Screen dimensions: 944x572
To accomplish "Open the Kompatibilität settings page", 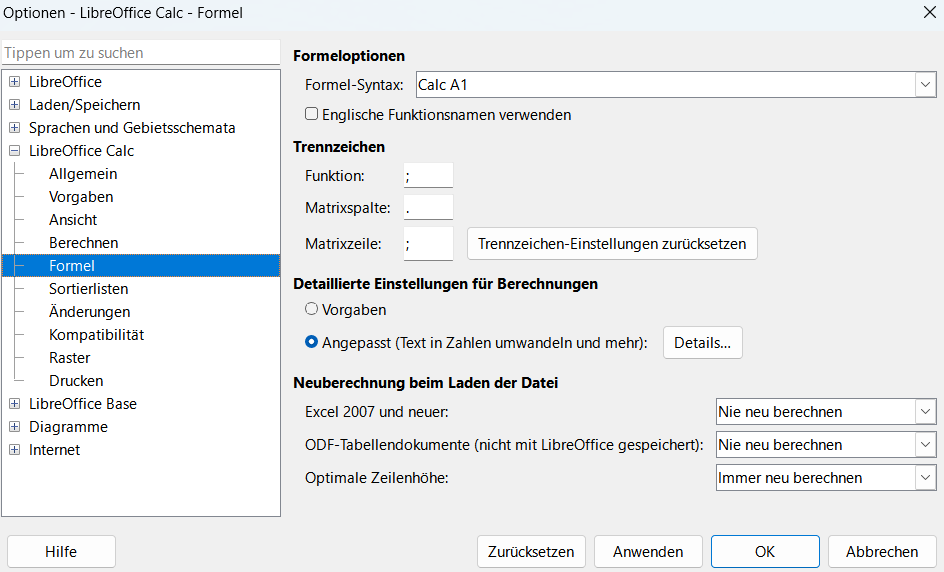I will [96, 335].
